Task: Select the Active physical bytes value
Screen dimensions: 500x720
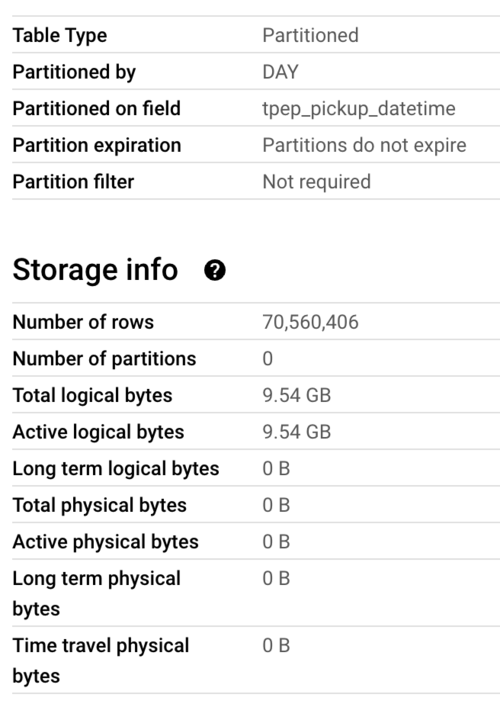Action: tap(276, 542)
